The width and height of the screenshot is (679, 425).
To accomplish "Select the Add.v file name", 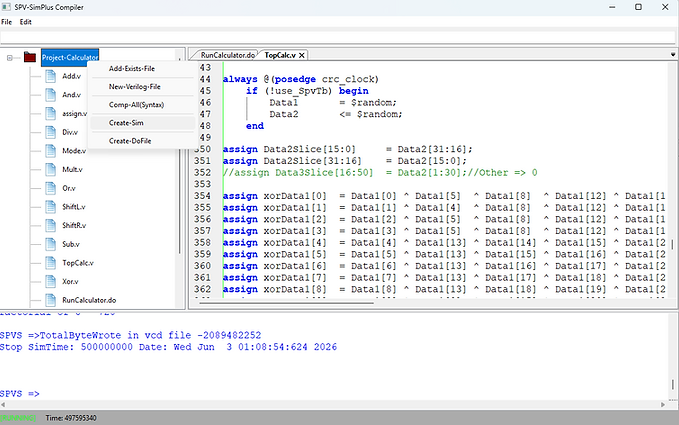I will tap(71, 76).
